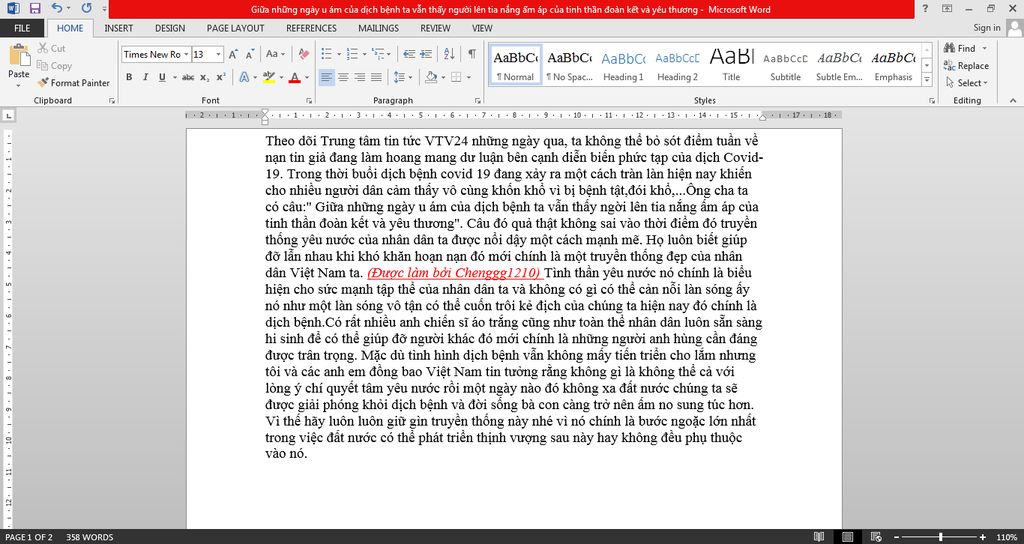The image size is (1024, 544).
Task: Switch to the INSERT tab
Action: click(x=118, y=28)
